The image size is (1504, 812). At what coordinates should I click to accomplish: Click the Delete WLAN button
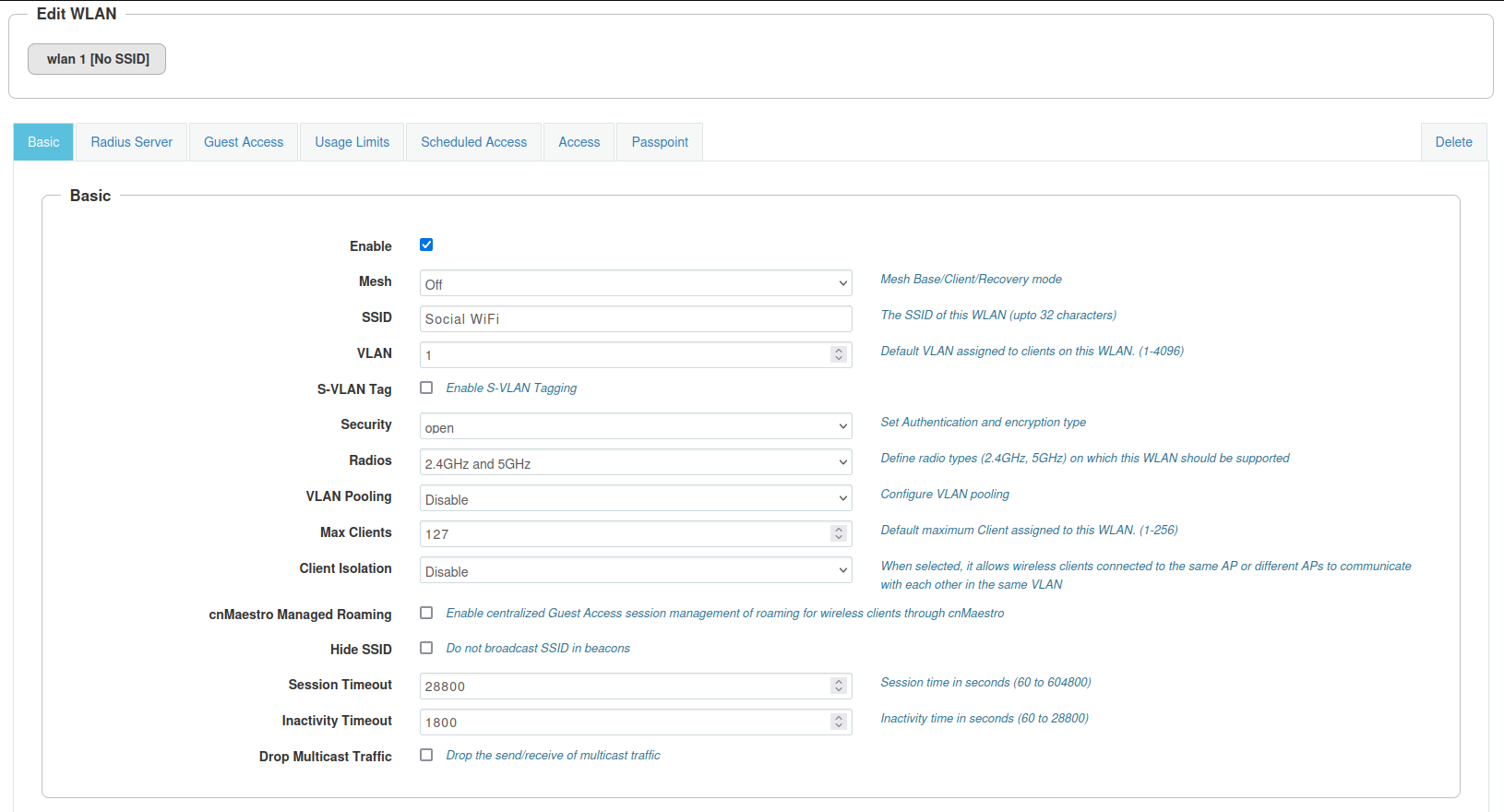coord(1453,142)
